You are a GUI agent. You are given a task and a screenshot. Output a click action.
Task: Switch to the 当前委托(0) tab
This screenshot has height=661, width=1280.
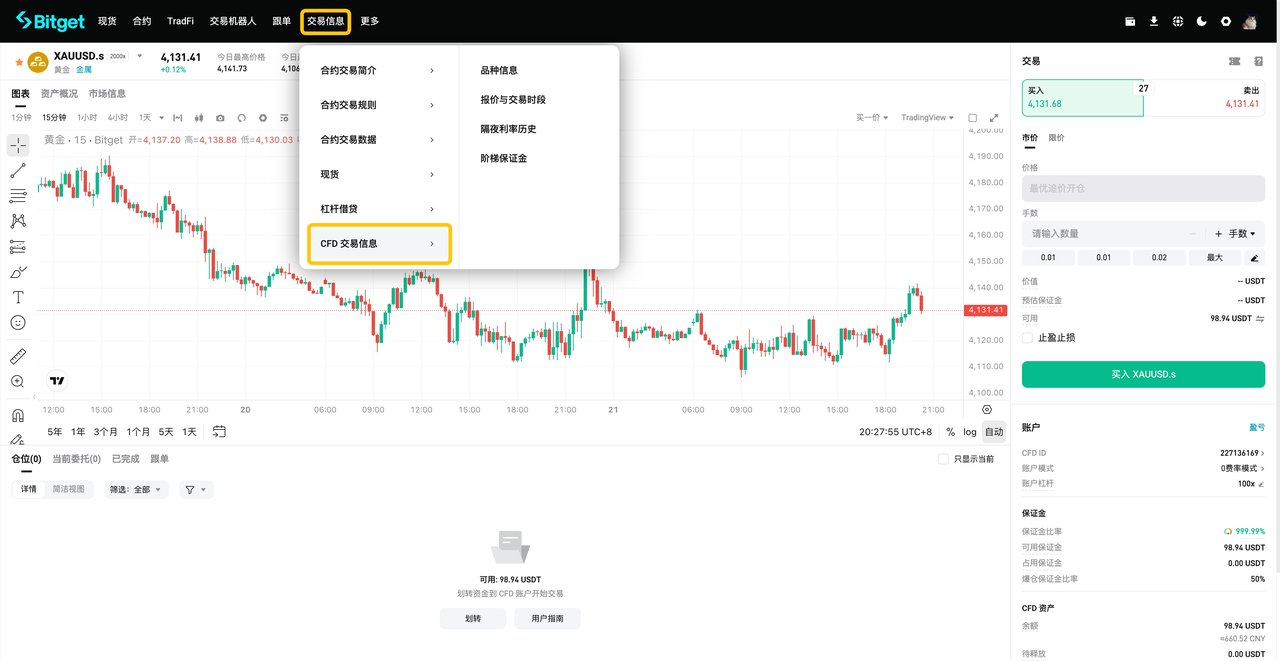coord(76,459)
